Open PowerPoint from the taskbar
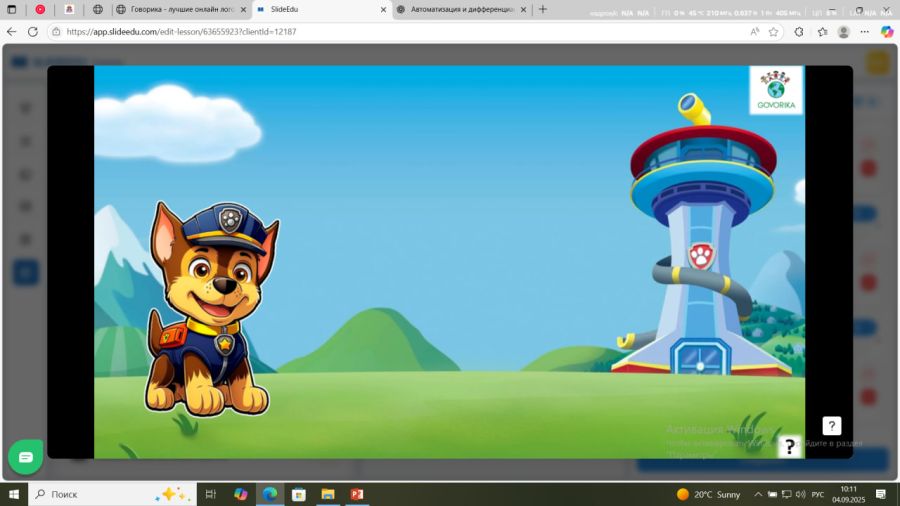This screenshot has height=506, width=900. pos(357,494)
